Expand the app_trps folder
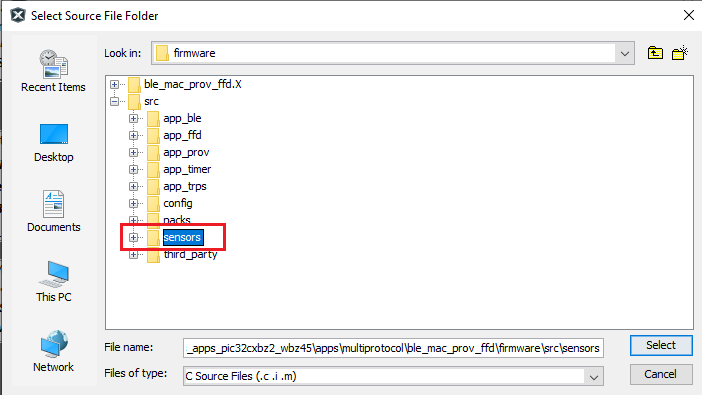Screen dimensions: 702x395 pos(133,186)
